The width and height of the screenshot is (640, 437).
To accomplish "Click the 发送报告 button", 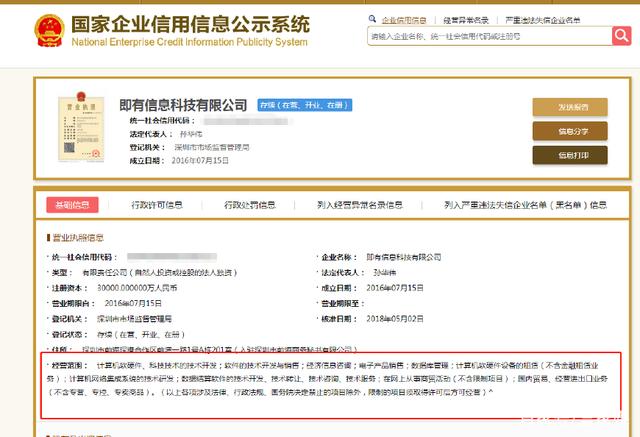I will [x=570, y=107].
